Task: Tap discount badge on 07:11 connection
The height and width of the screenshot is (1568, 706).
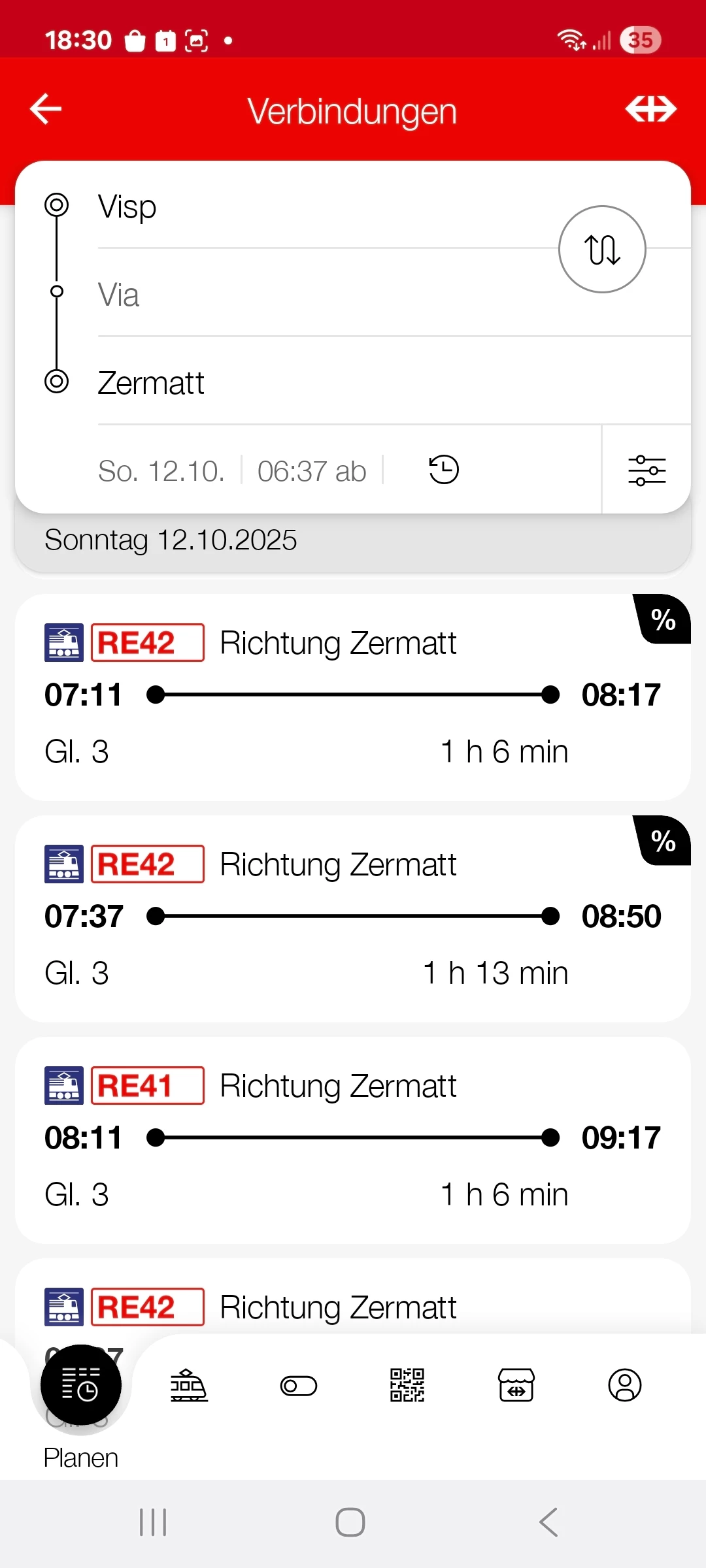Action: (664, 619)
